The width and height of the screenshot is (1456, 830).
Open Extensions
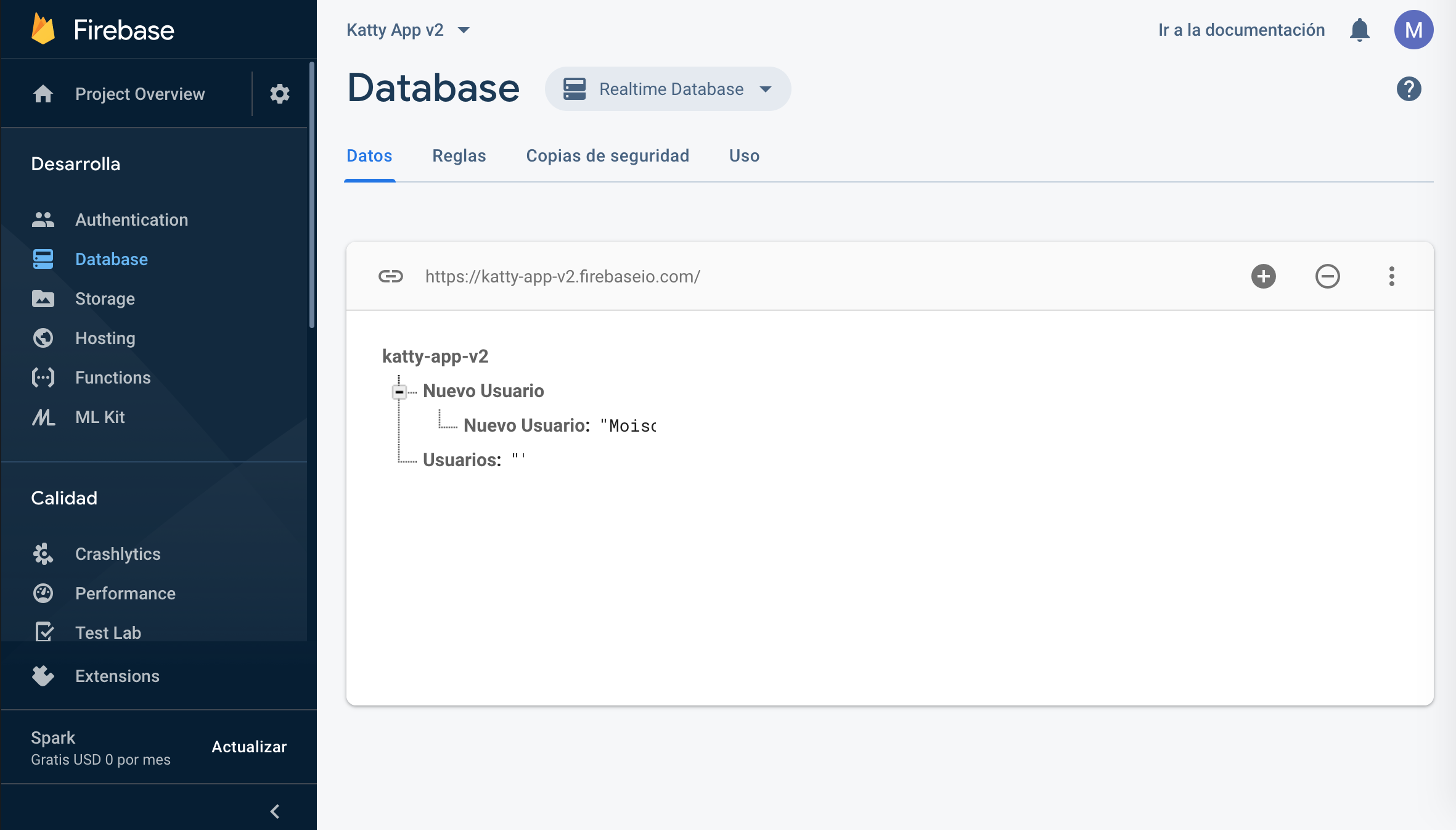117,676
